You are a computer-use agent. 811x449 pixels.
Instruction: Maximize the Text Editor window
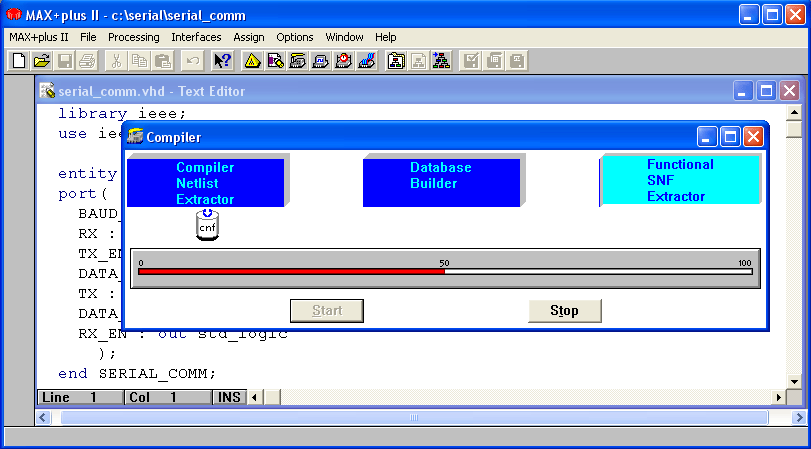766,92
